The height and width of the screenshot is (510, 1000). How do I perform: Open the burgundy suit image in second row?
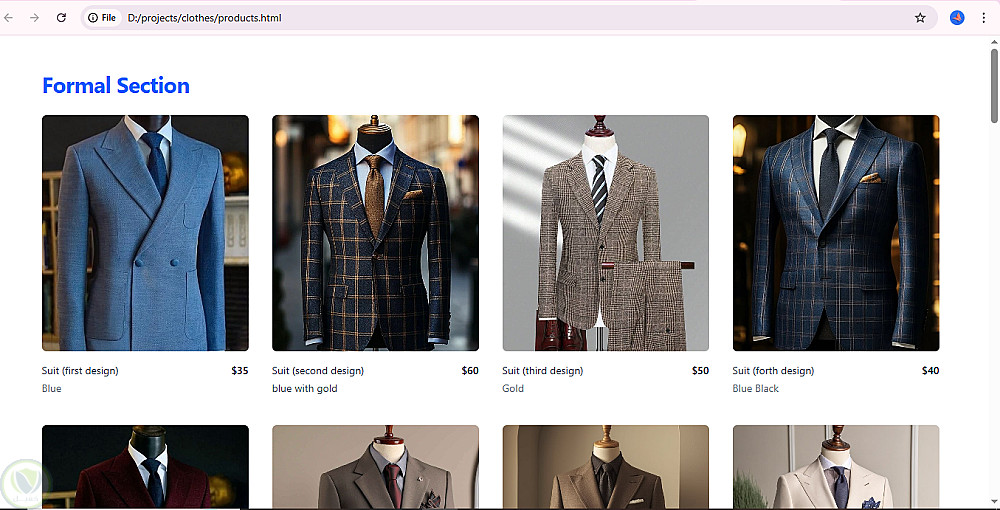coord(145,467)
